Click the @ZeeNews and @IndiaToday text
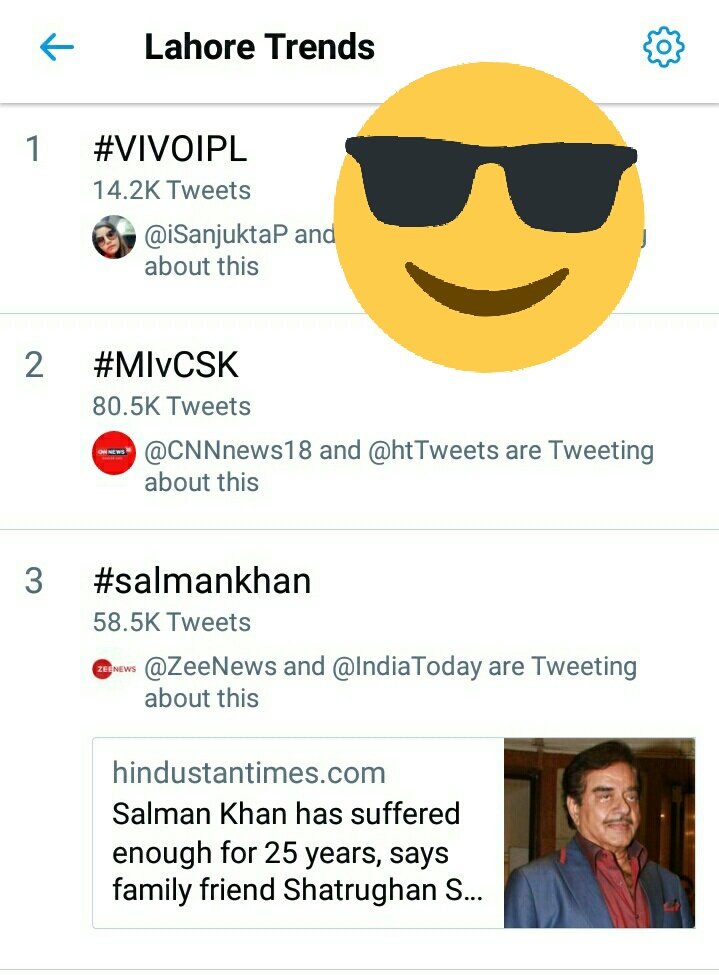 (391, 682)
